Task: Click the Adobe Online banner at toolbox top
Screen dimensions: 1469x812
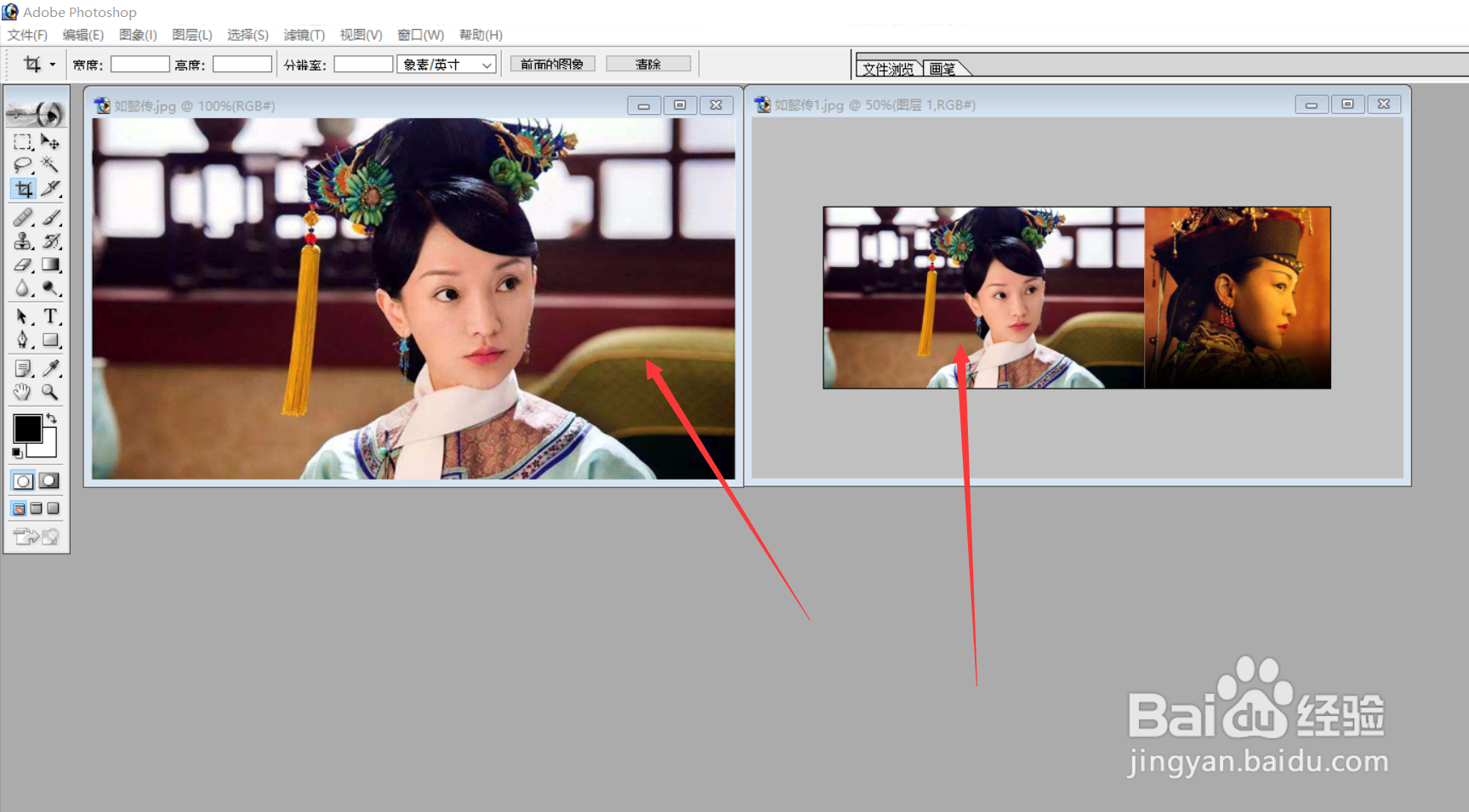Action: point(36,112)
